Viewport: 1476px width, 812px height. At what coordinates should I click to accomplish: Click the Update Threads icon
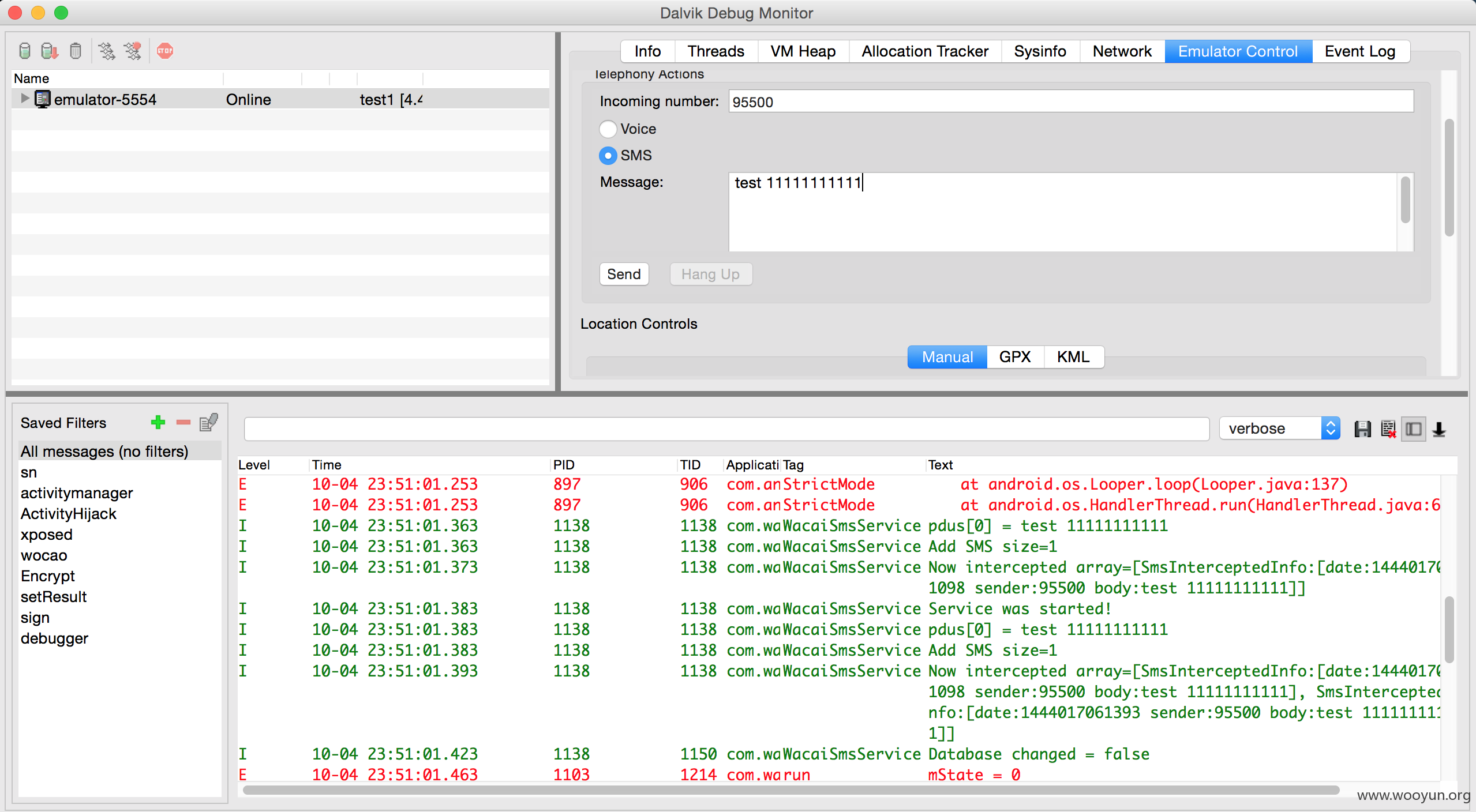106,51
